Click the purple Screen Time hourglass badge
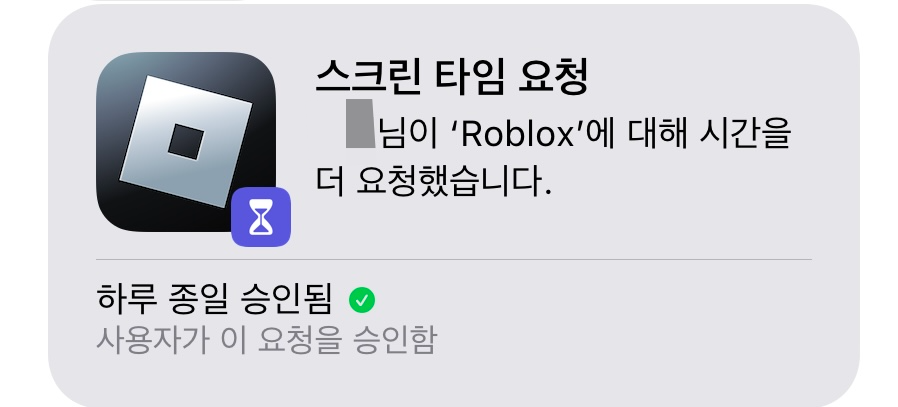Viewport: 898px width, 407px height. click(x=261, y=217)
